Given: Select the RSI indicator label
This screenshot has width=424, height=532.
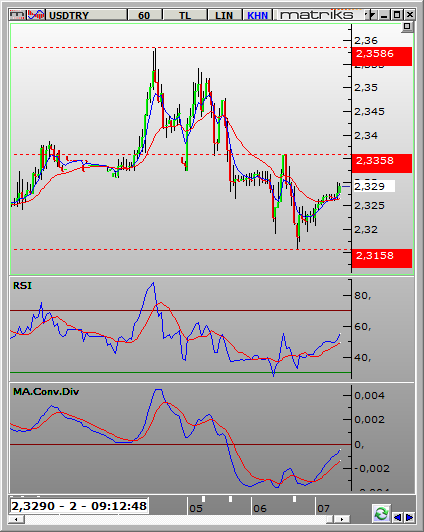Looking at the screenshot, I should click(22, 286).
